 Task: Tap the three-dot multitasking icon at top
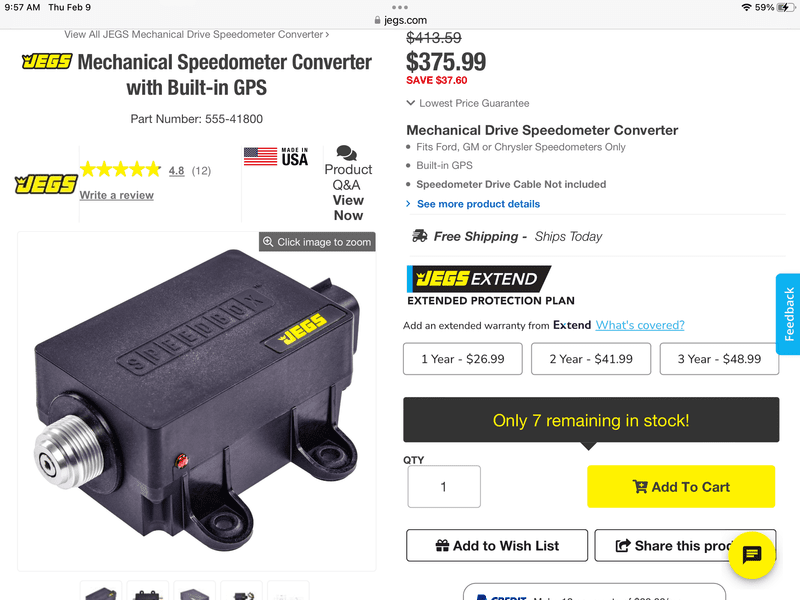(400, 7)
